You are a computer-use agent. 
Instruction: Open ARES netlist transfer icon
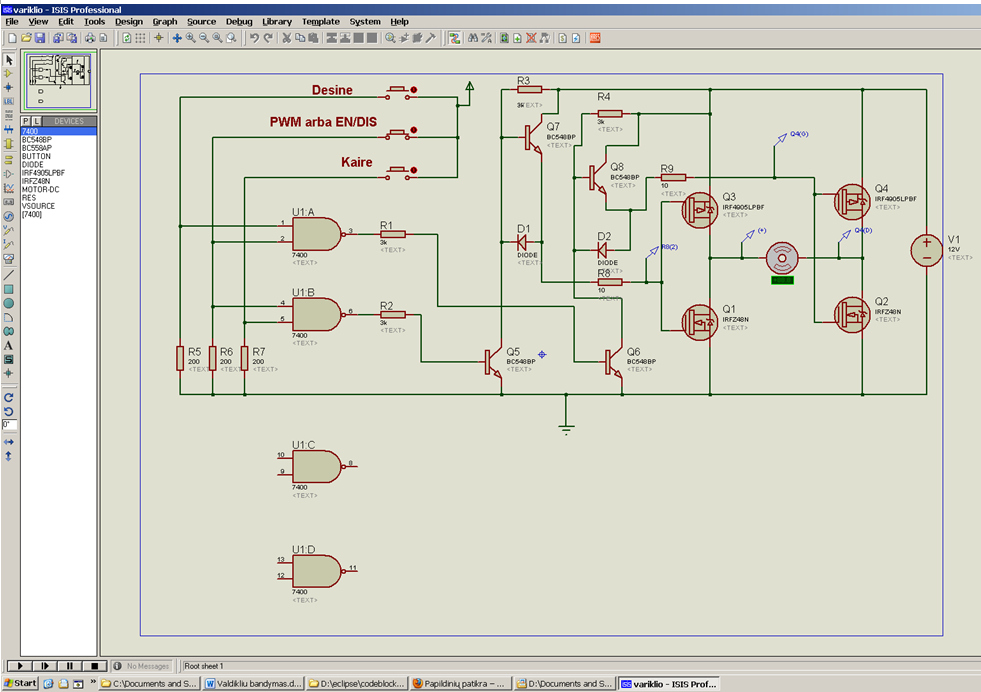tap(595, 38)
